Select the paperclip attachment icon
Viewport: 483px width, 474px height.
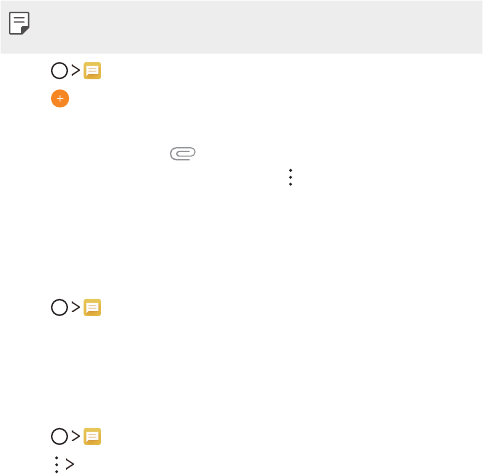pyautogui.click(x=183, y=153)
